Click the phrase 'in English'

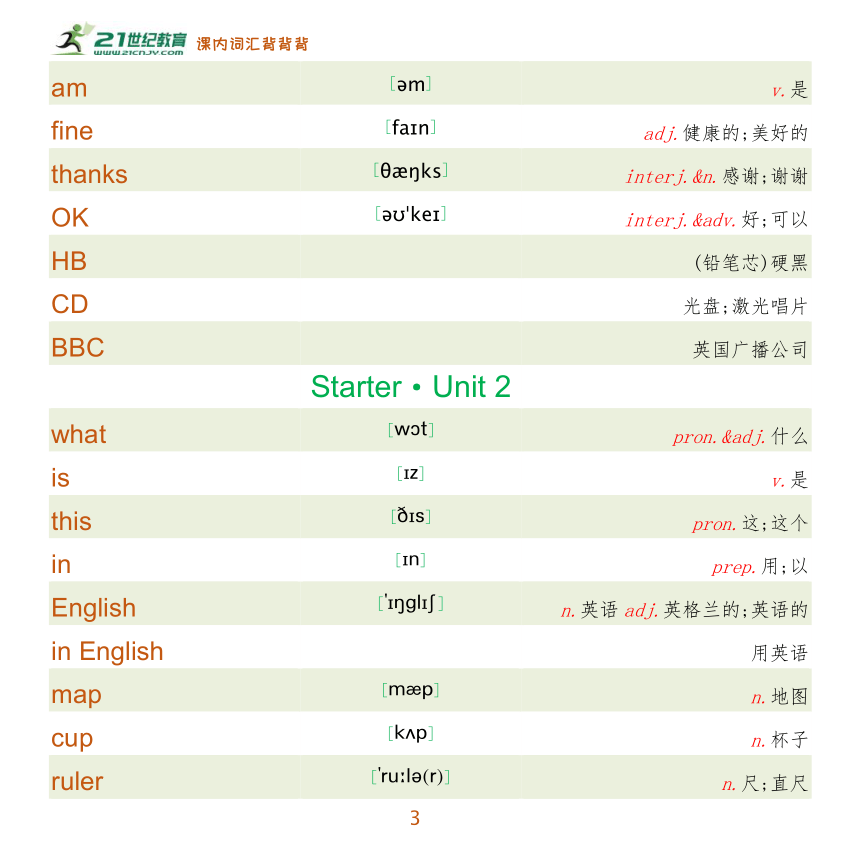108,652
